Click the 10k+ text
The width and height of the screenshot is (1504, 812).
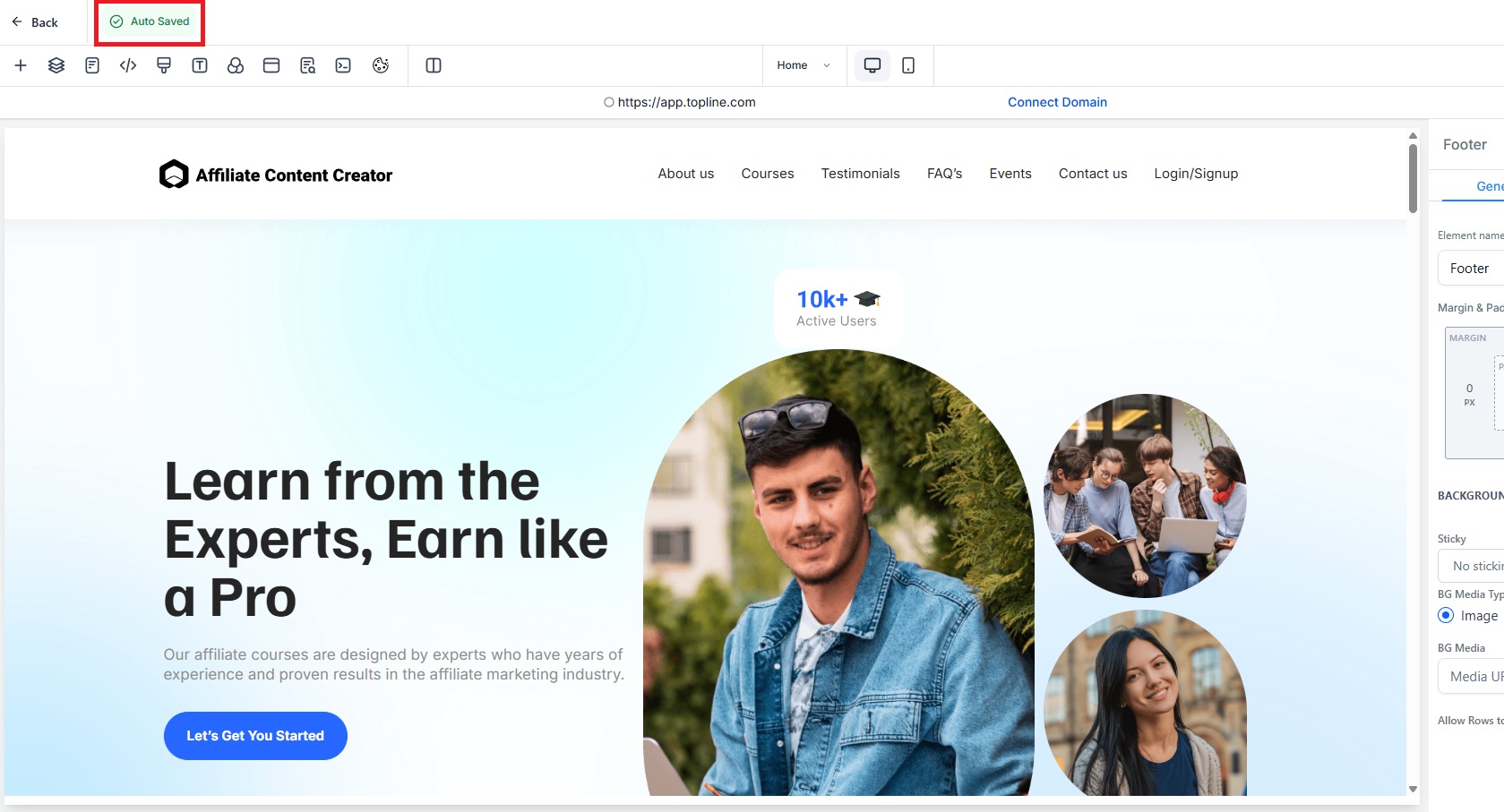tap(822, 299)
